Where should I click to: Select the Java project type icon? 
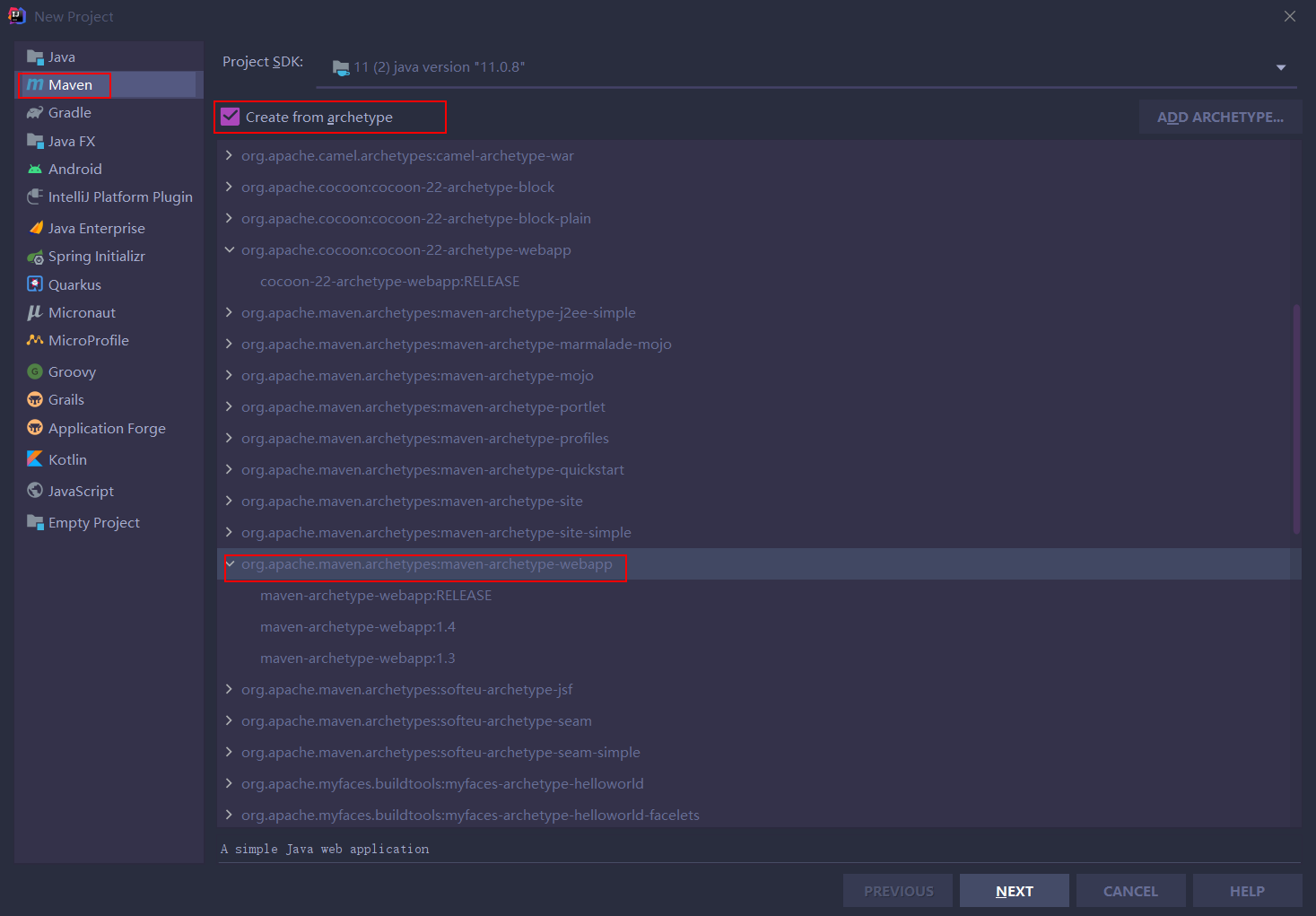coord(35,57)
